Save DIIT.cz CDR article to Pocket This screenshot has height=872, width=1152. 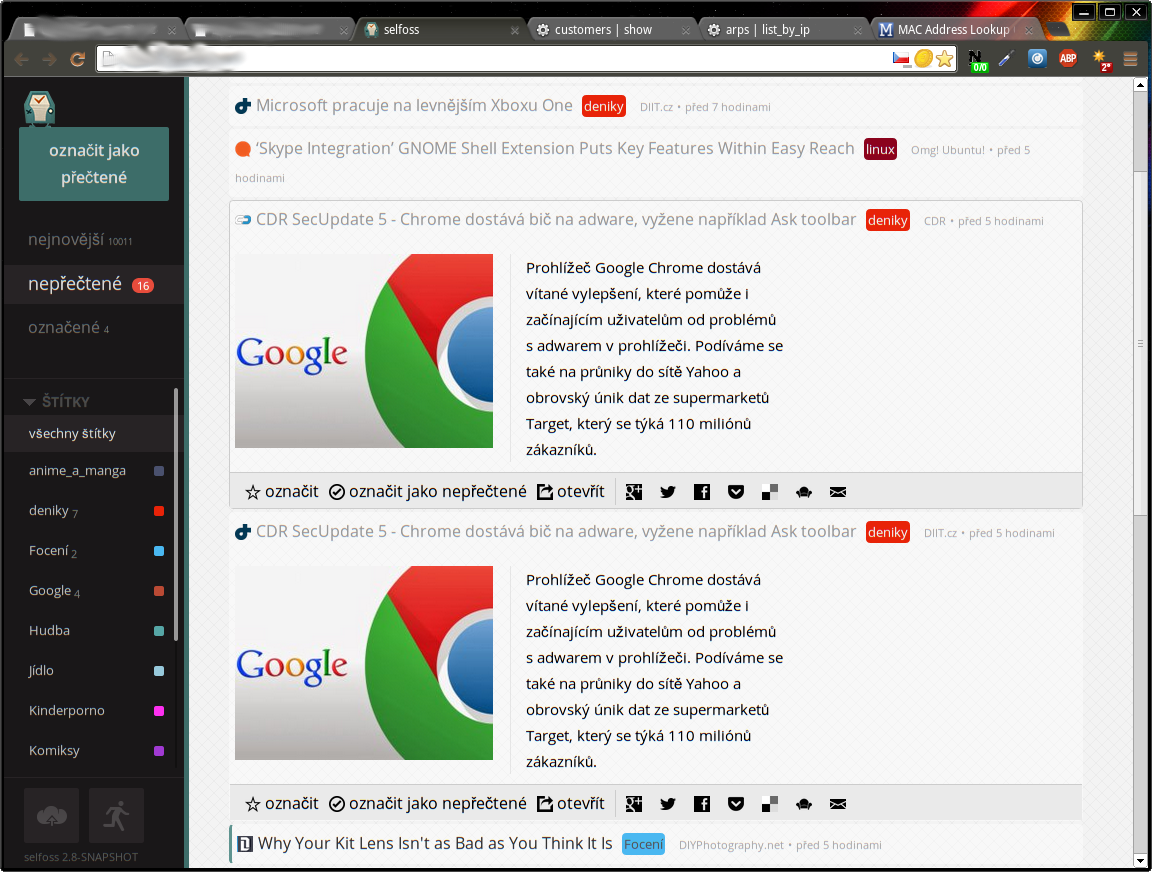[x=735, y=804]
